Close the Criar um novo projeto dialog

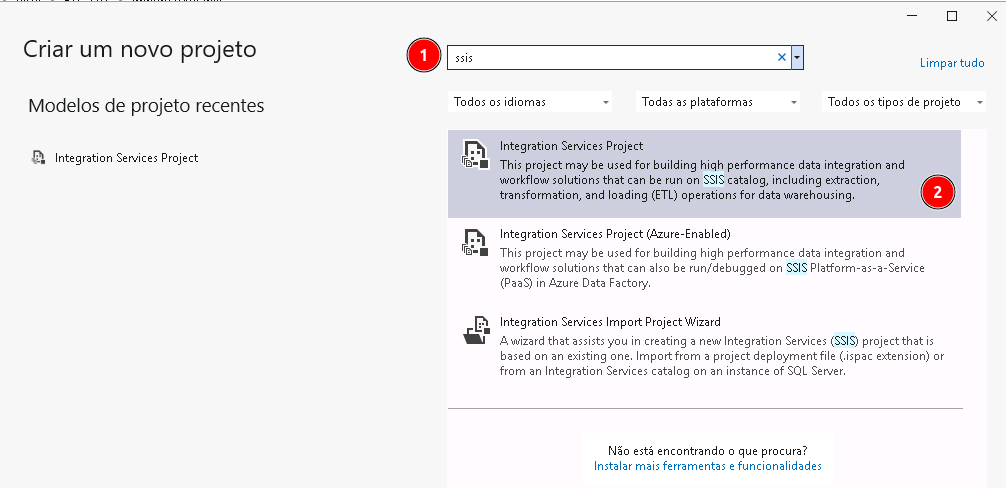(991, 17)
